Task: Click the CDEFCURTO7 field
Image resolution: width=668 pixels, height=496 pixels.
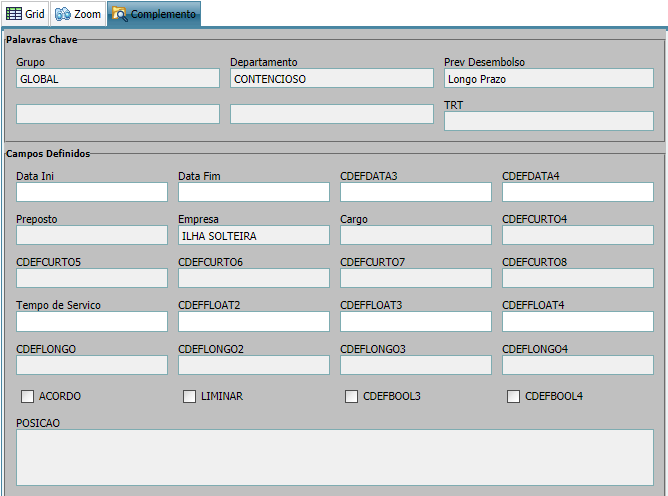Action: (416, 278)
